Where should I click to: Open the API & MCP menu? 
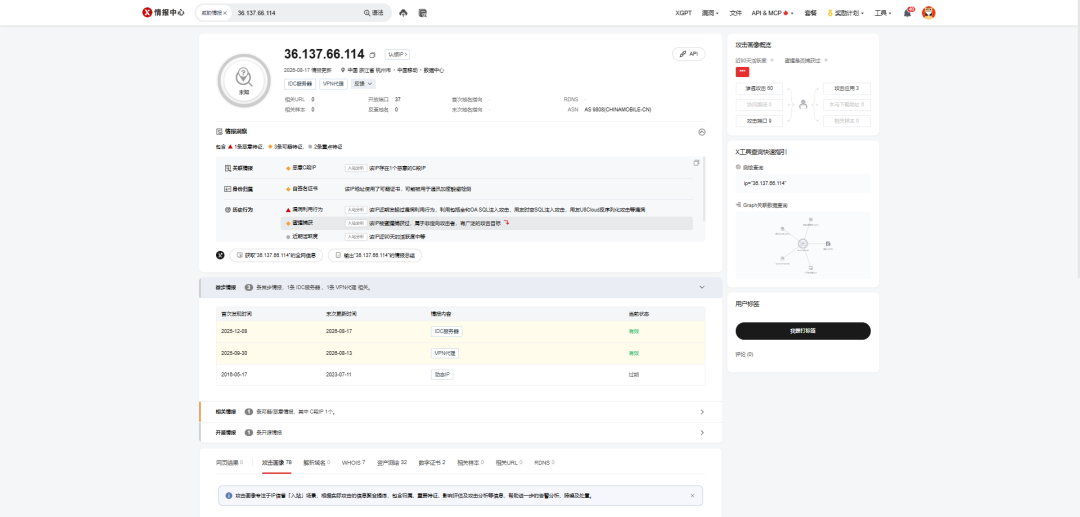(772, 13)
